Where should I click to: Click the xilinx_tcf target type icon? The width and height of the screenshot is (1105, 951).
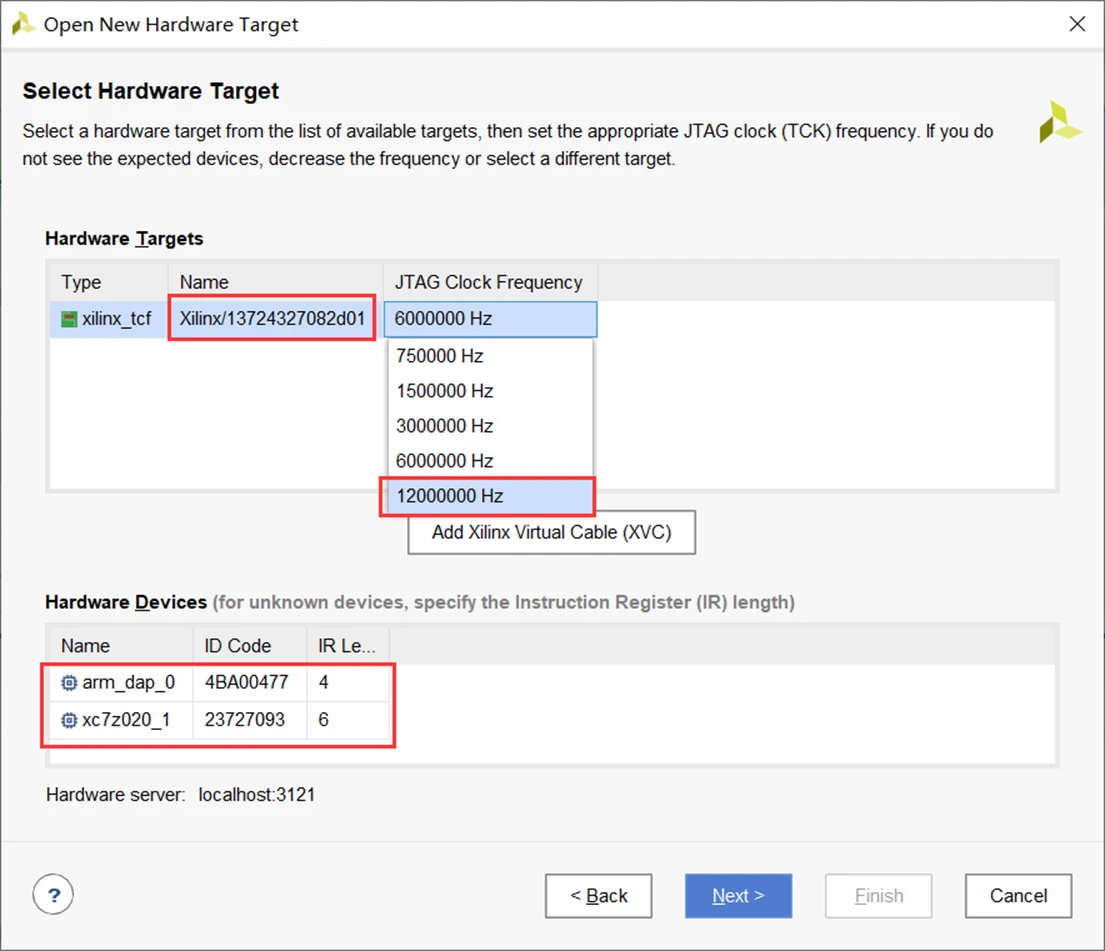coord(69,320)
